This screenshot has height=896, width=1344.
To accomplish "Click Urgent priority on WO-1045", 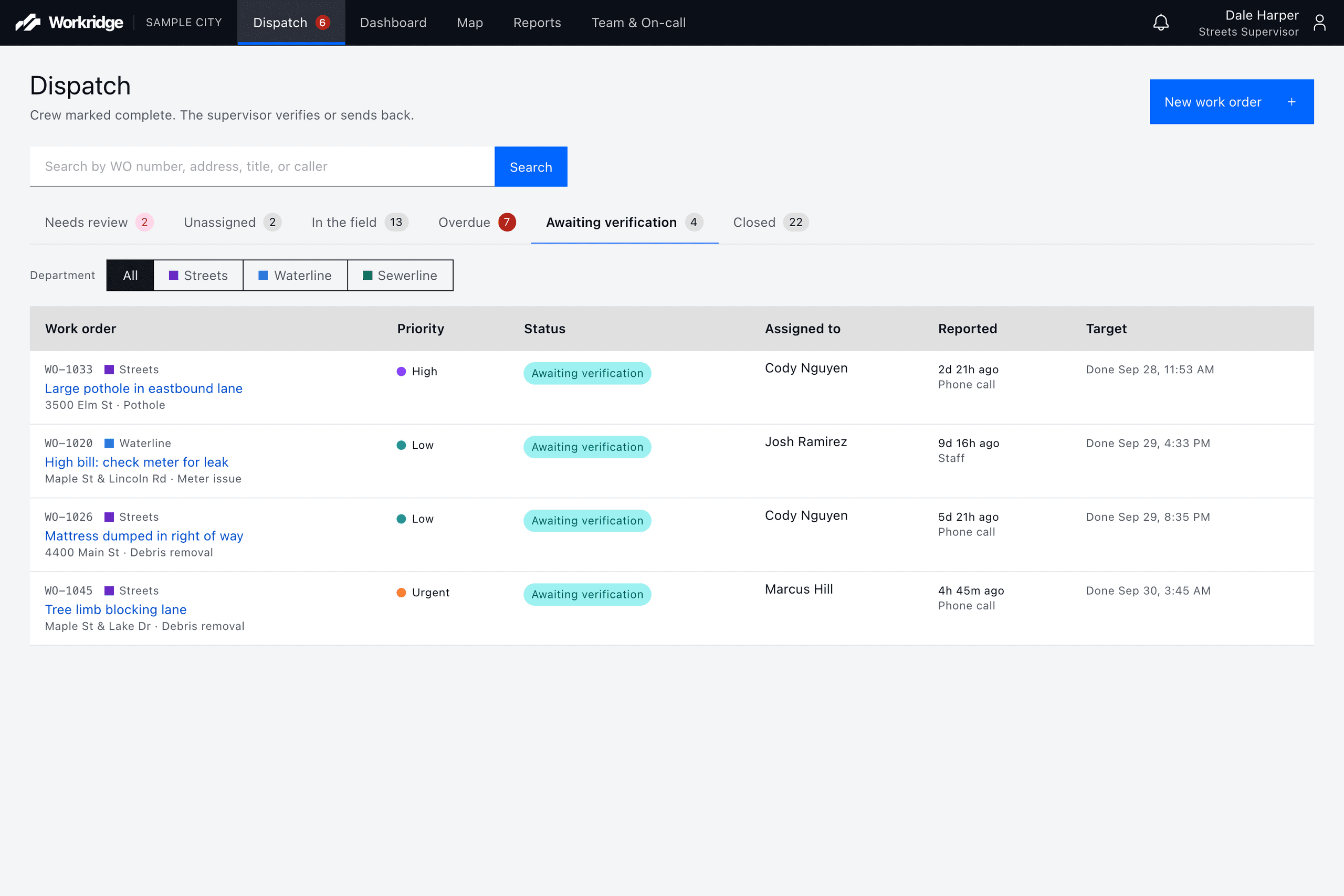I will tap(424, 593).
